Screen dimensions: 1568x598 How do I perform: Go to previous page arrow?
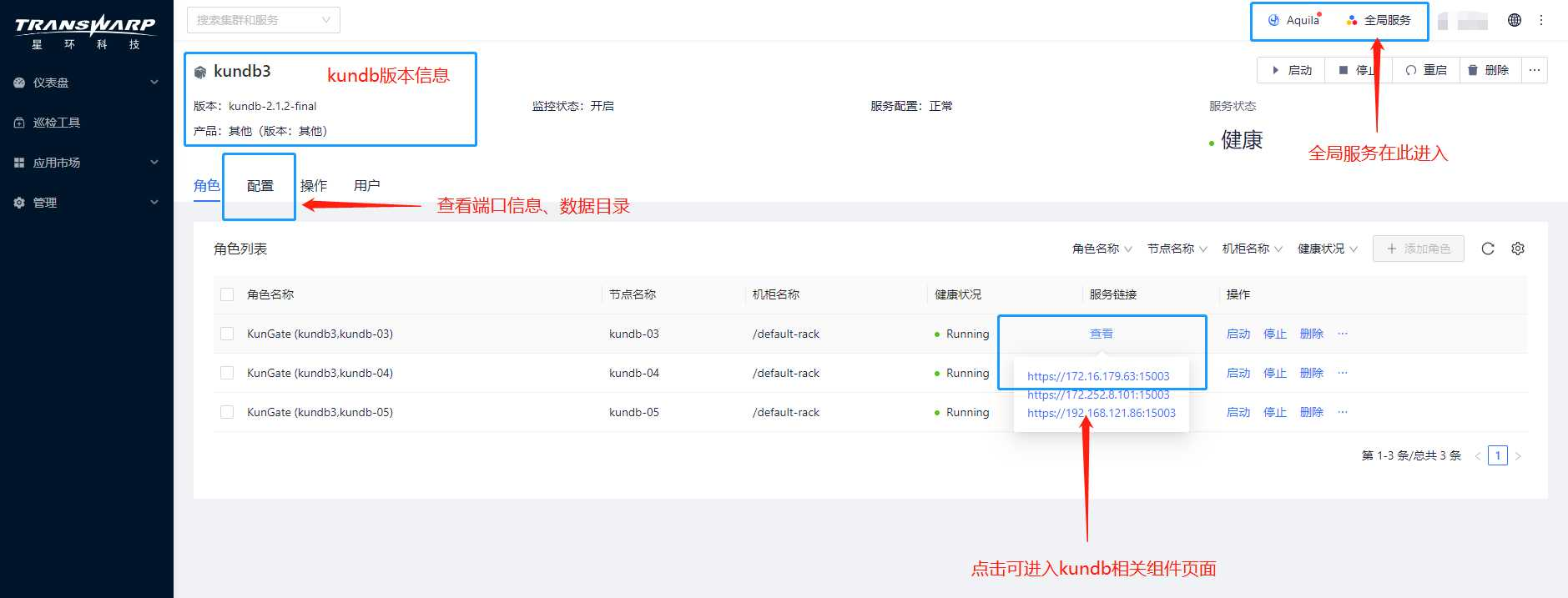(x=1478, y=456)
